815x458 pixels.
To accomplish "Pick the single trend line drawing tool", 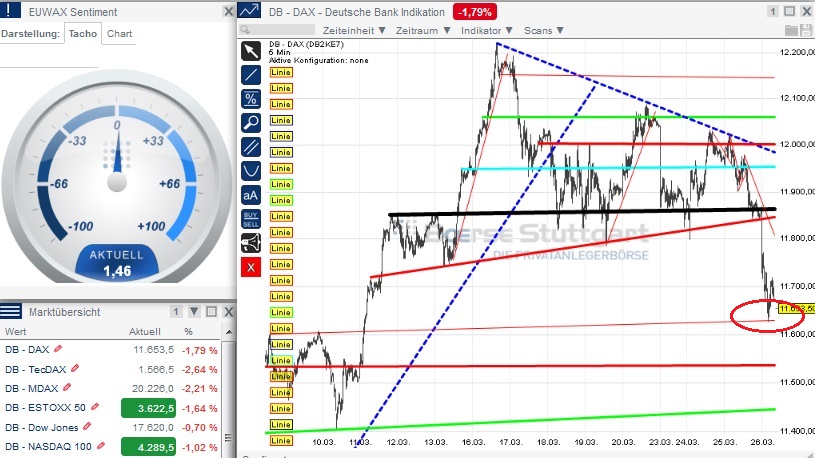I will pos(251,75).
